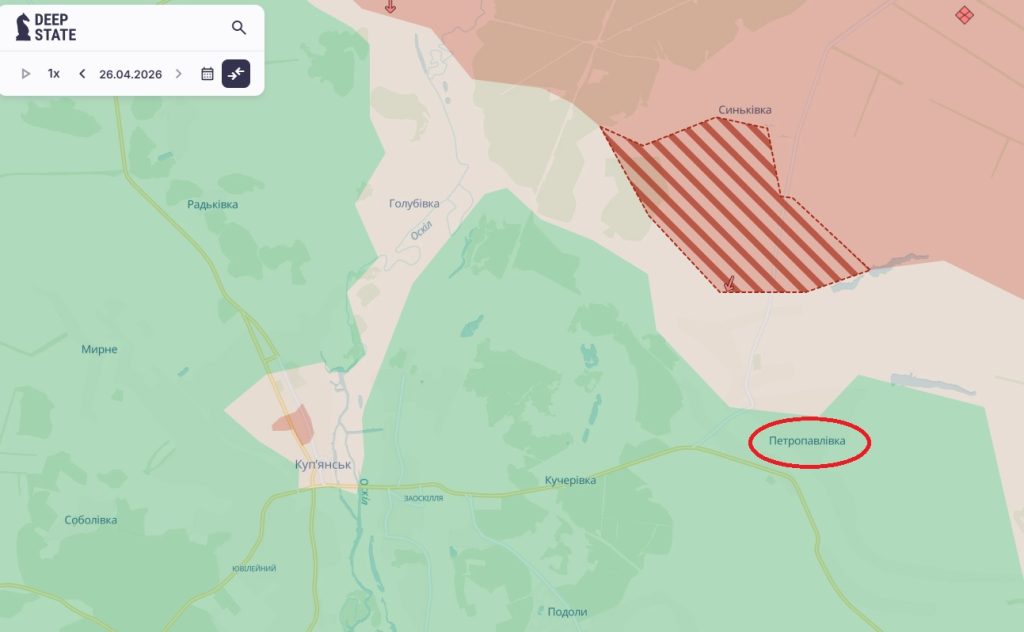Start timeline playback with the play icon
Viewport: 1024px width, 632px height.
point(25,74)
